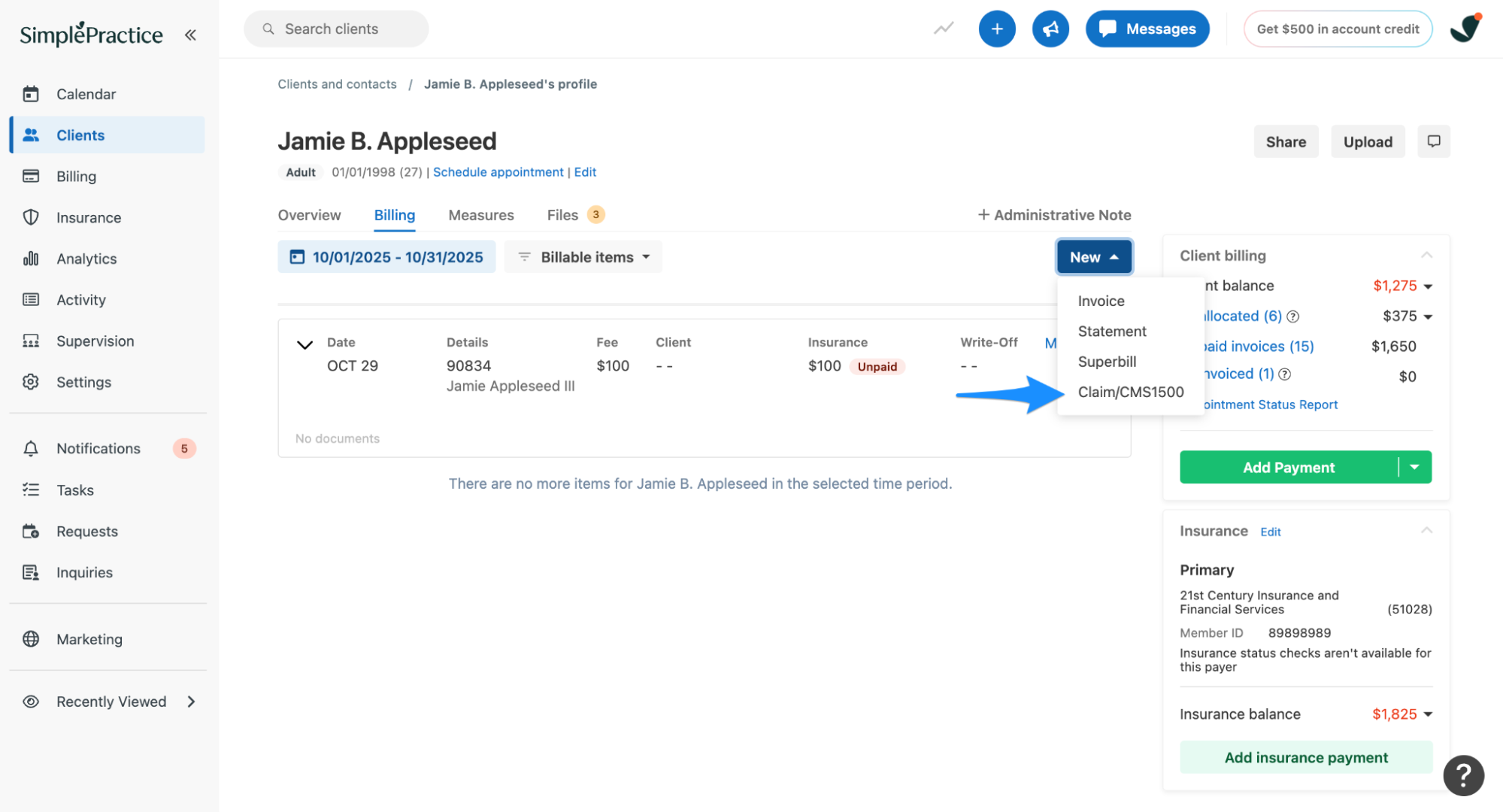The width and height of the screenshot is (1503, 812).
Task: Click the blue plus create button
Action: [x=996, y=29]
